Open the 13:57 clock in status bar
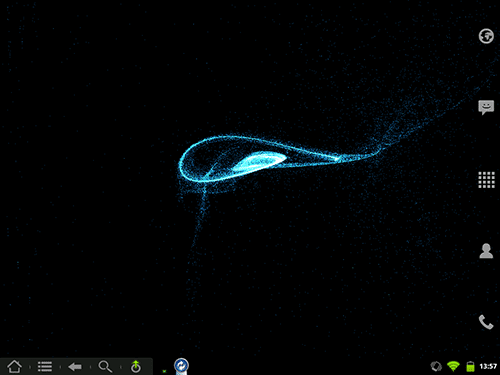 [x=488, y=366]
